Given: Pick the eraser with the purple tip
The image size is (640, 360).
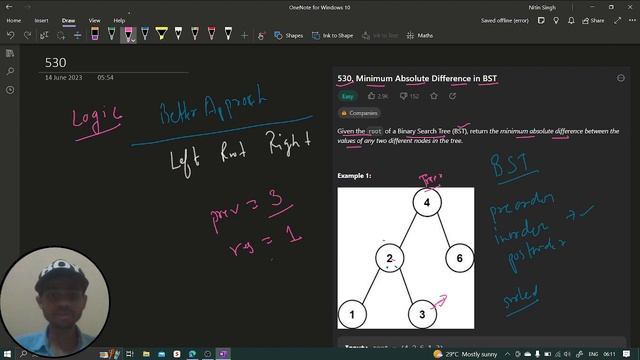Looking at the screenshot, I should [95, 33].
